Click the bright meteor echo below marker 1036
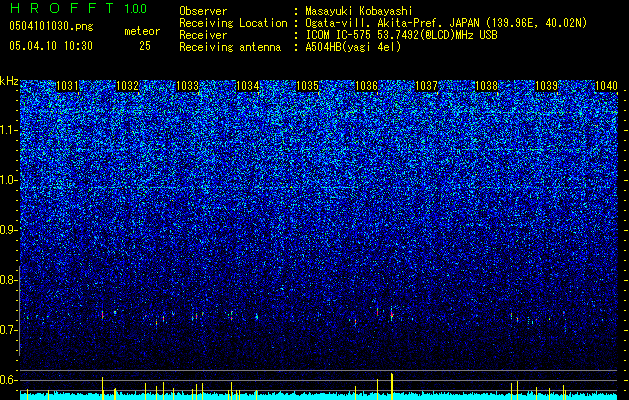629x400 pixels. click(x=392, y=315)
